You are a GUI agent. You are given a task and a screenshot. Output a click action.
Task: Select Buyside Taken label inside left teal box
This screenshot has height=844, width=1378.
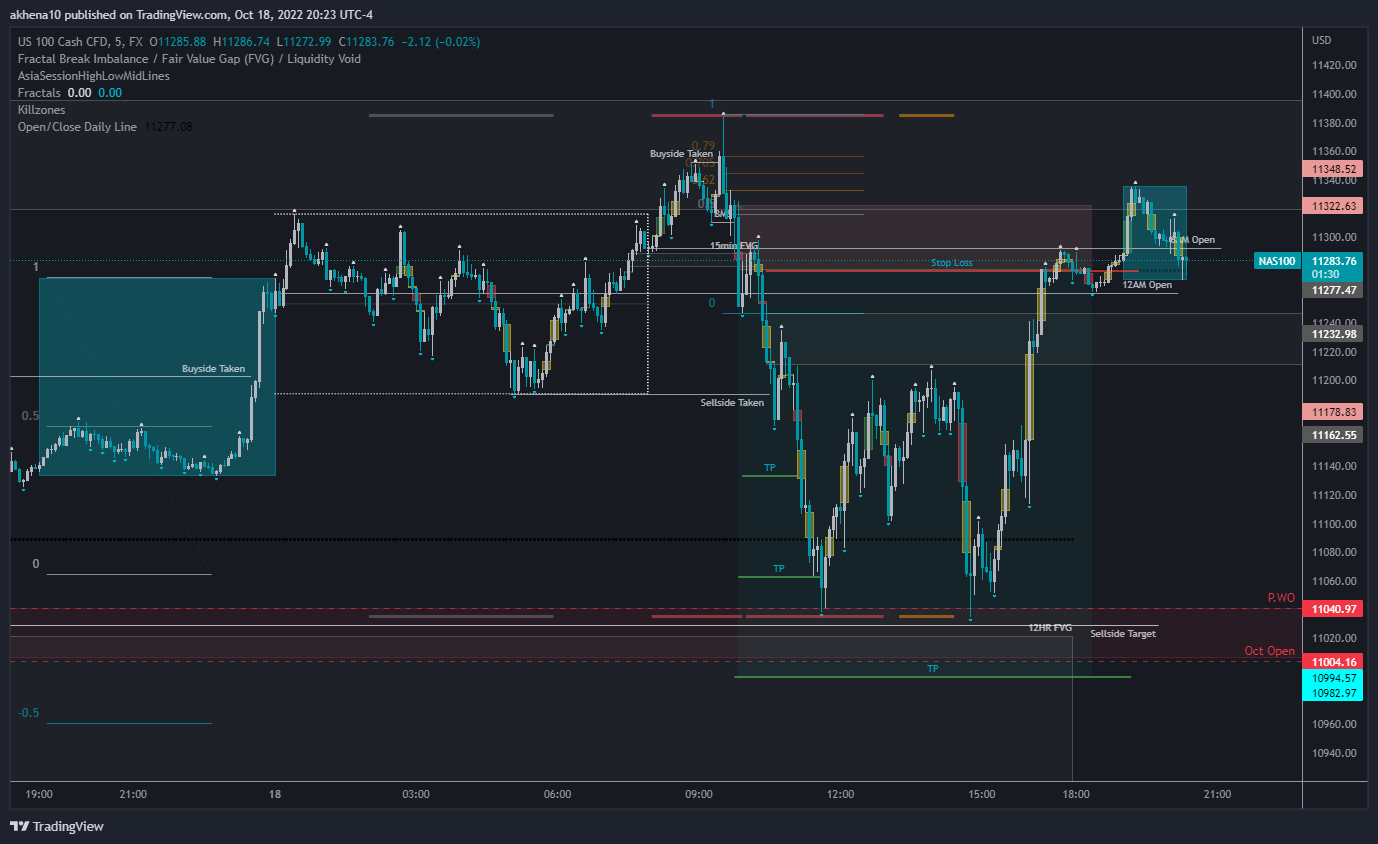coord(213,369)
